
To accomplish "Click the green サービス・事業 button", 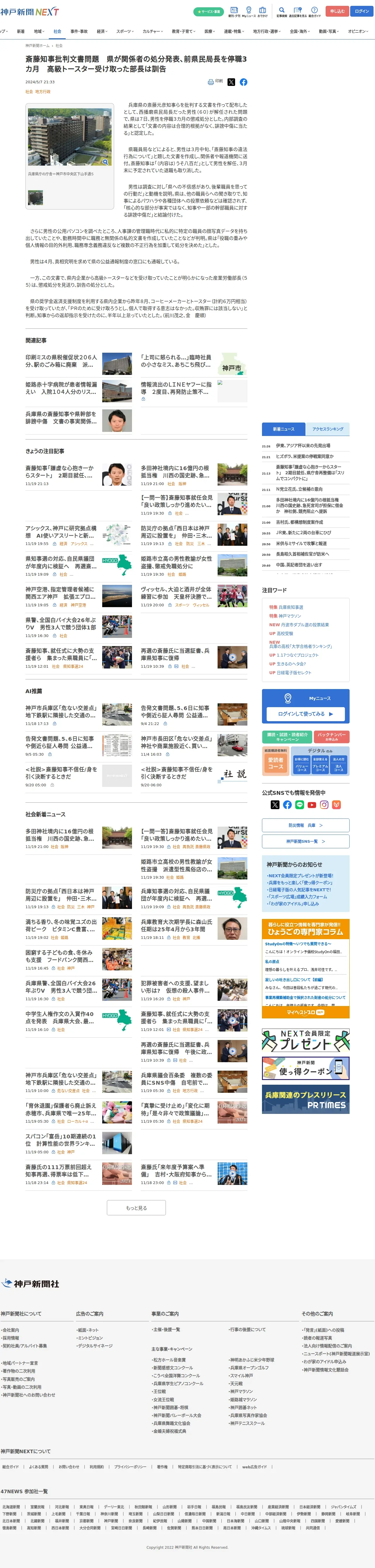I will pyautogui.click(x=209, y=12).
